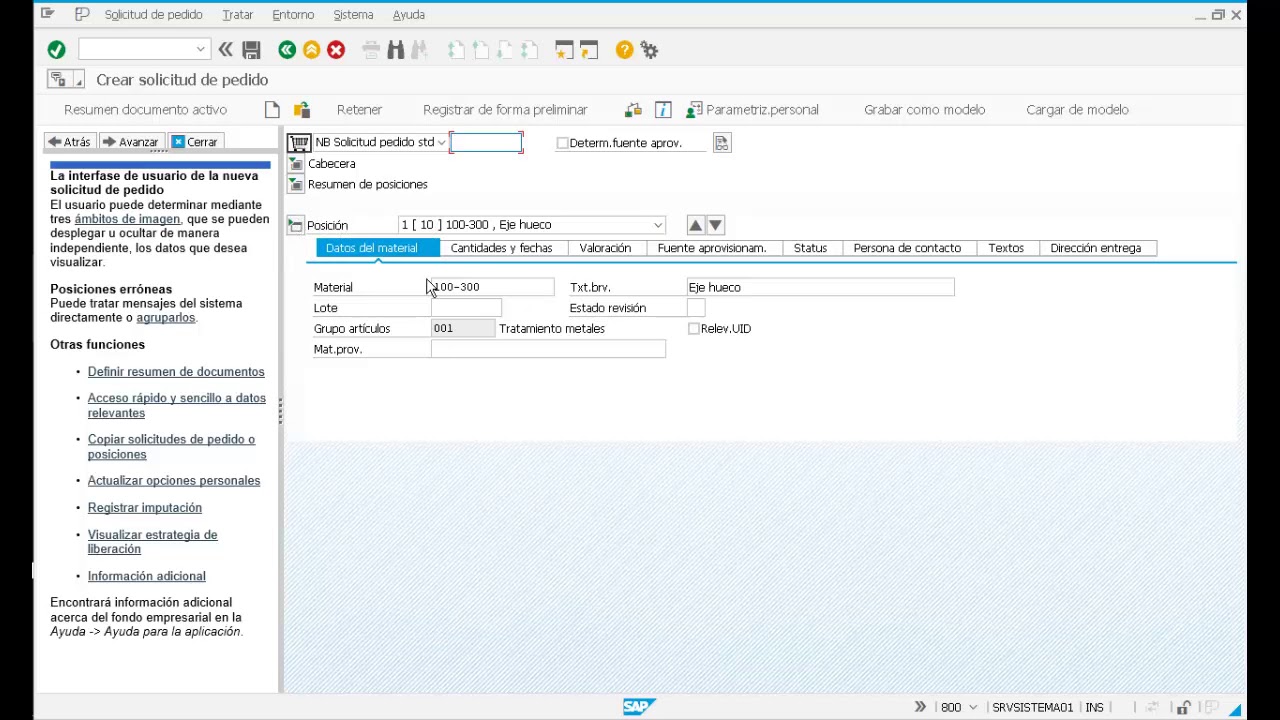Collapse the Posición detail section
1280x720 pixels.
pyautogui.click(x=295, y=226)
